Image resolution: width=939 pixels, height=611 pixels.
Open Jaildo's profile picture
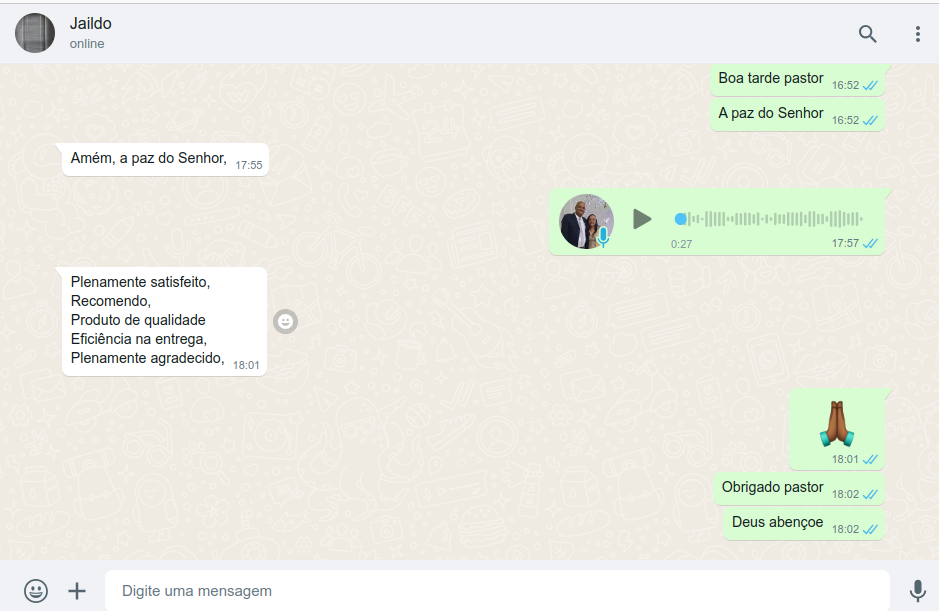[35, 34]
